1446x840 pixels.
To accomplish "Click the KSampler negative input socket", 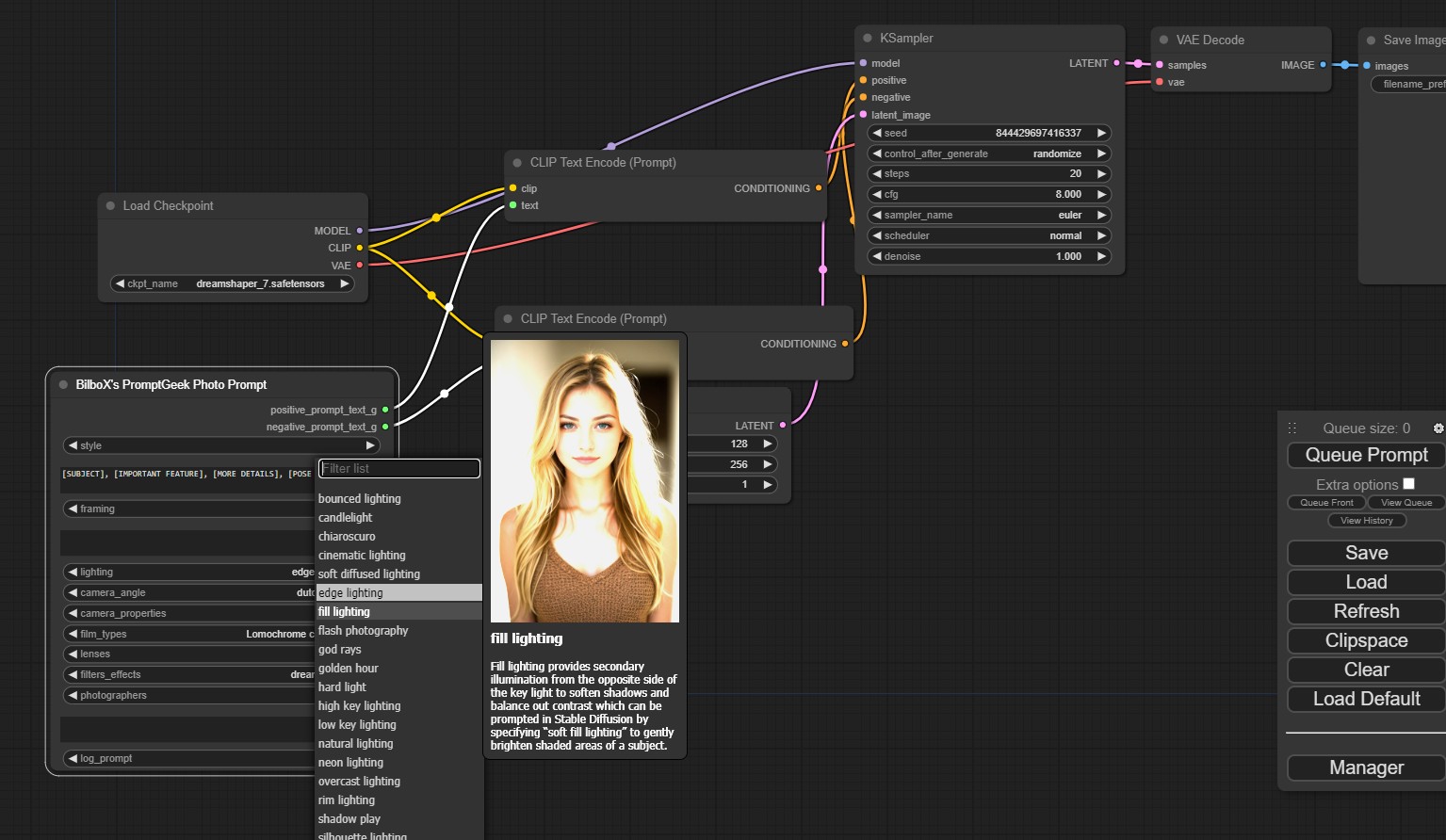I will (863, 97).
